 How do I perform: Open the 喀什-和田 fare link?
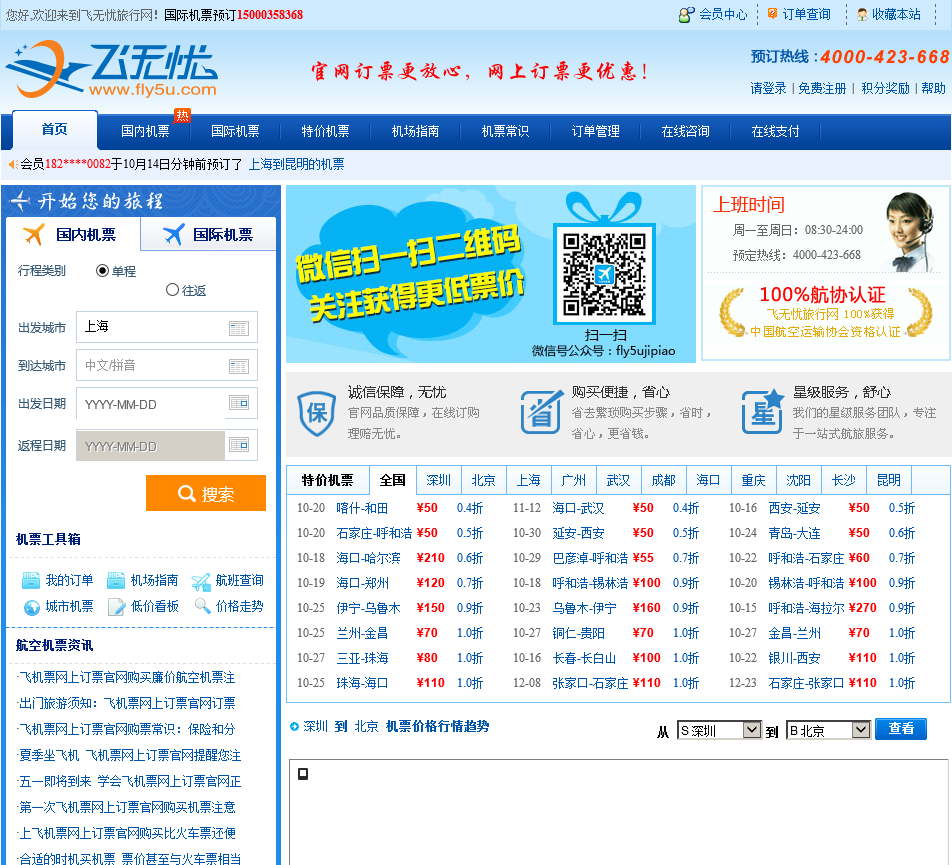coord(362,508)
